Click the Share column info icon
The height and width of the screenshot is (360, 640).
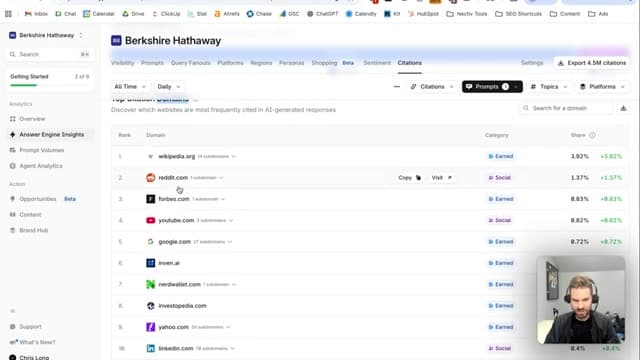click(x=592, y=135)
